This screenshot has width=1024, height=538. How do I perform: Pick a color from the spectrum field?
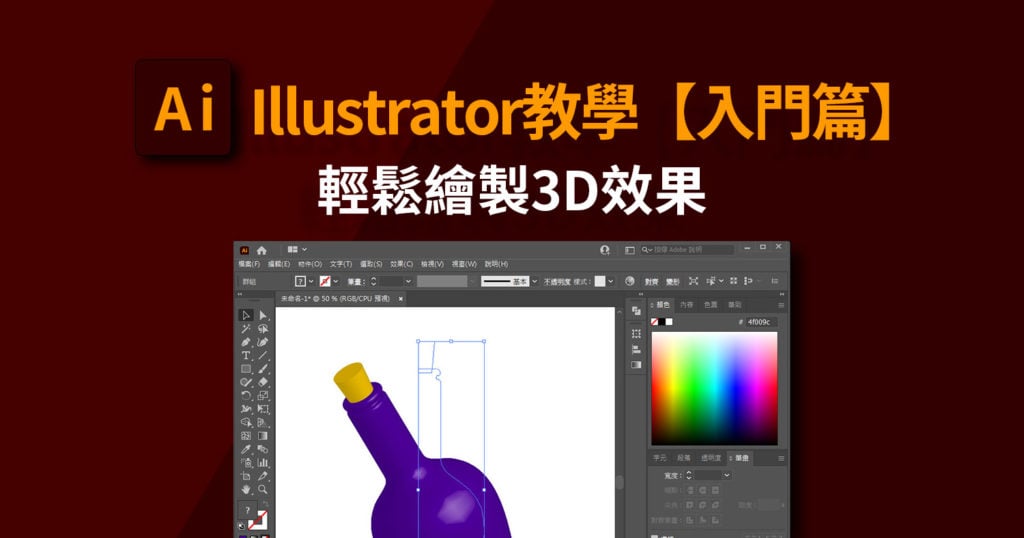click(714, 388)
